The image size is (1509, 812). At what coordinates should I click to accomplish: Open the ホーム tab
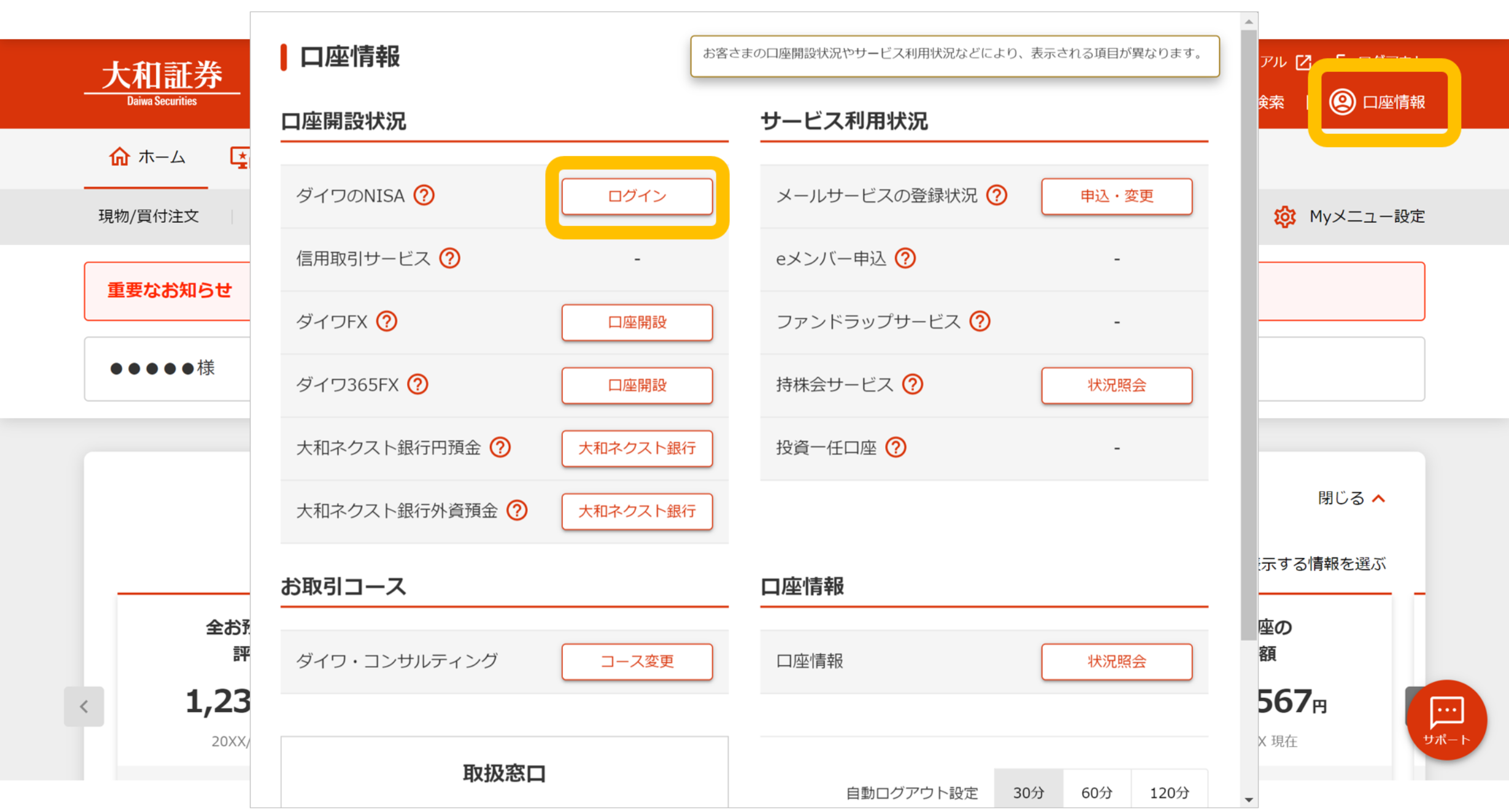coord(146,158)
